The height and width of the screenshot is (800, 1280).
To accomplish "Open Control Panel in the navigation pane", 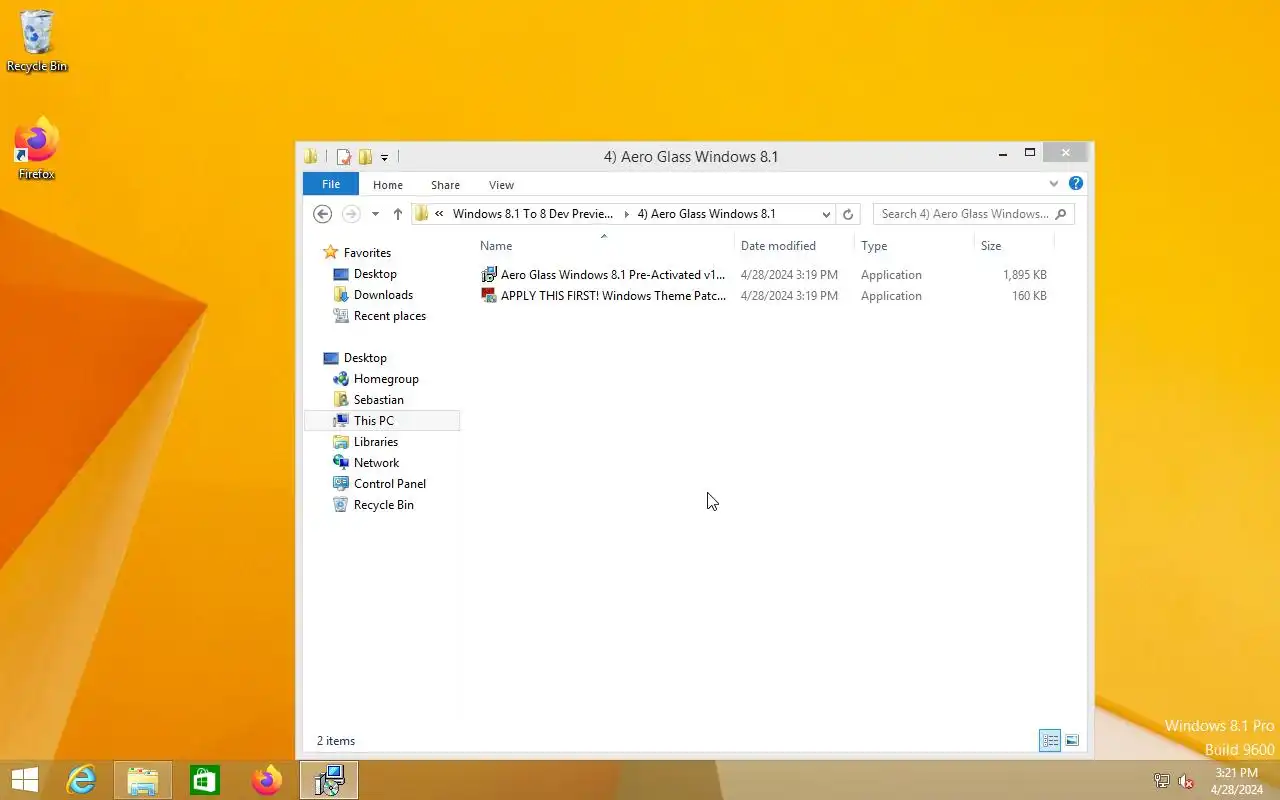I will [x=389, y=484].
